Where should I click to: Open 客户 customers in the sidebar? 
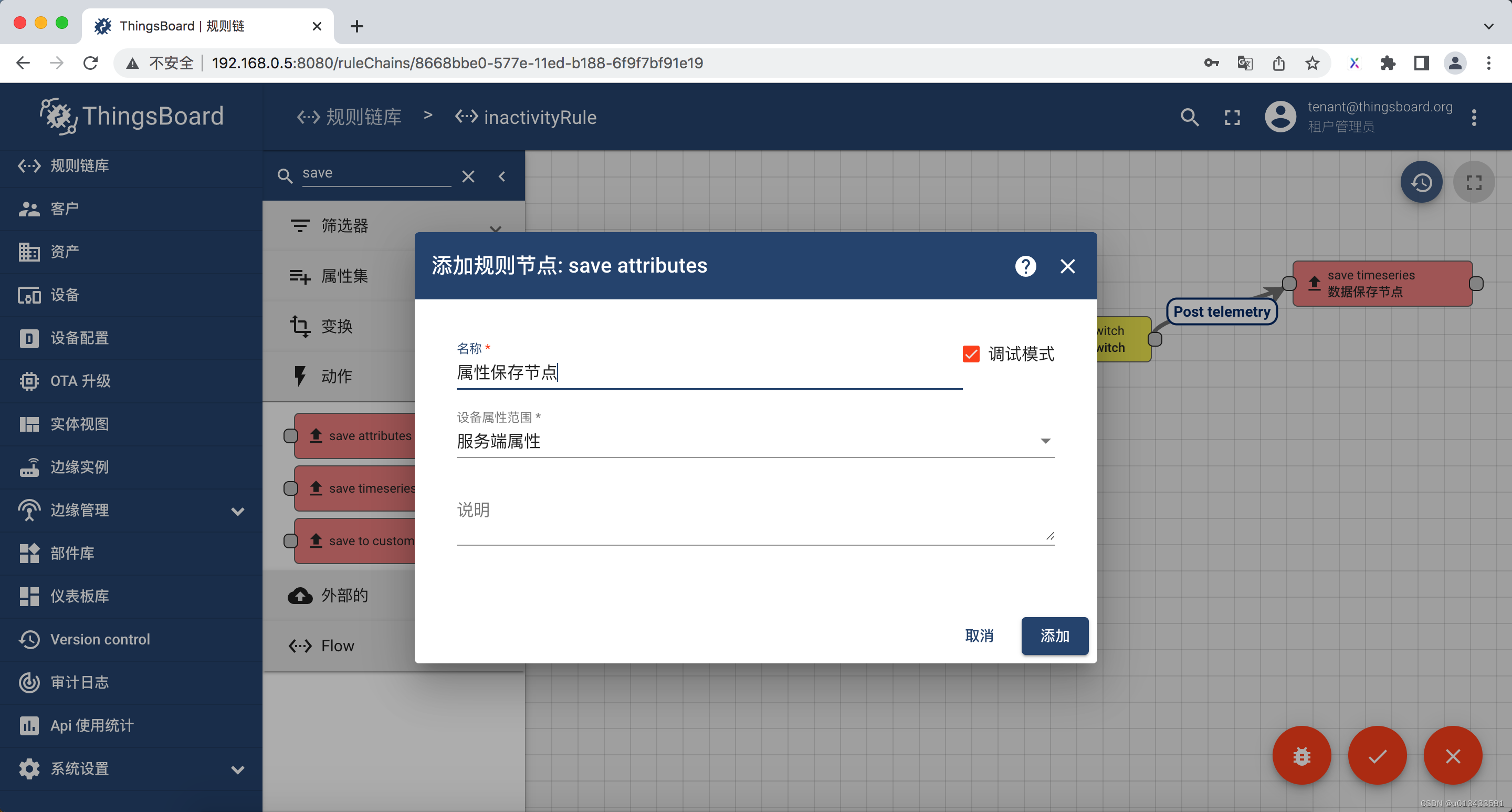[131, 209]
